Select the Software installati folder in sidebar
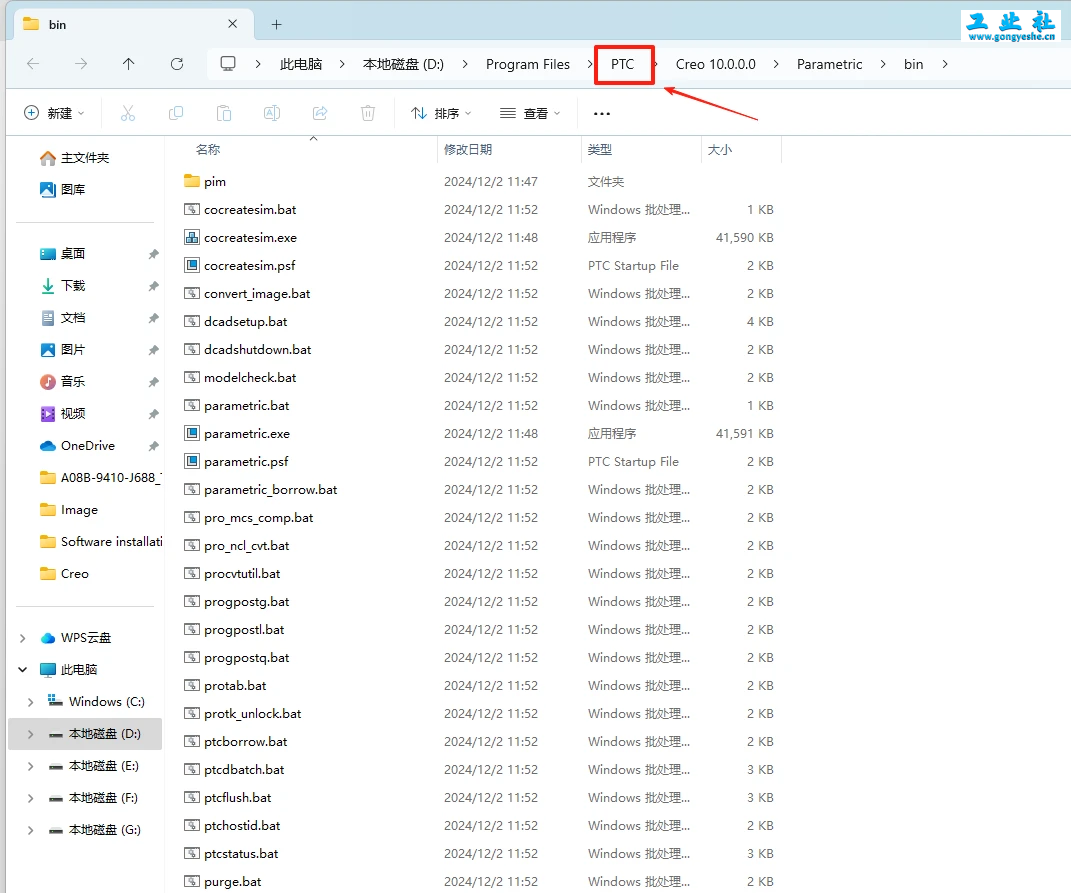This screenshot has height=893, width=1071. point(101,542)
